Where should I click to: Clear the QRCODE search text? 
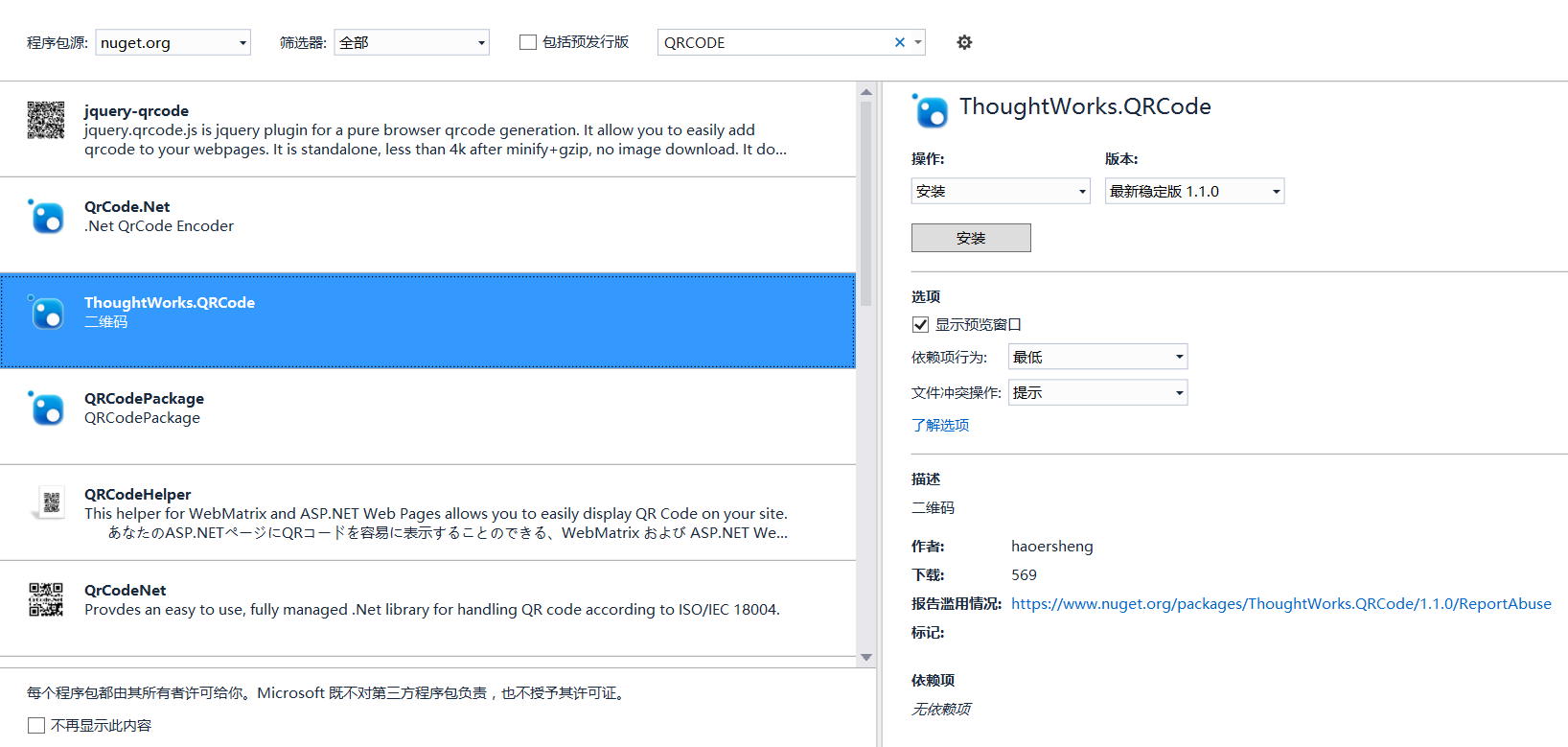899,42
